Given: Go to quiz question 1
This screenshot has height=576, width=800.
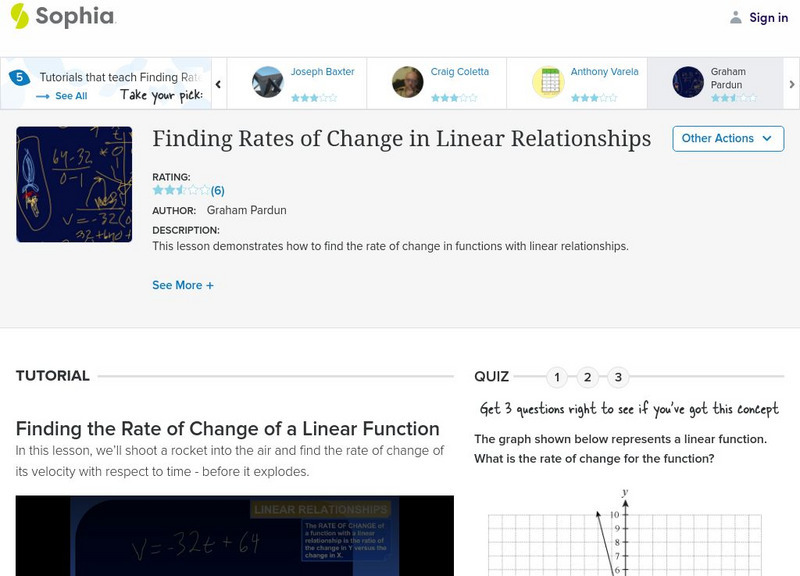Looking at the screenshot, I should tap(558, 377).
